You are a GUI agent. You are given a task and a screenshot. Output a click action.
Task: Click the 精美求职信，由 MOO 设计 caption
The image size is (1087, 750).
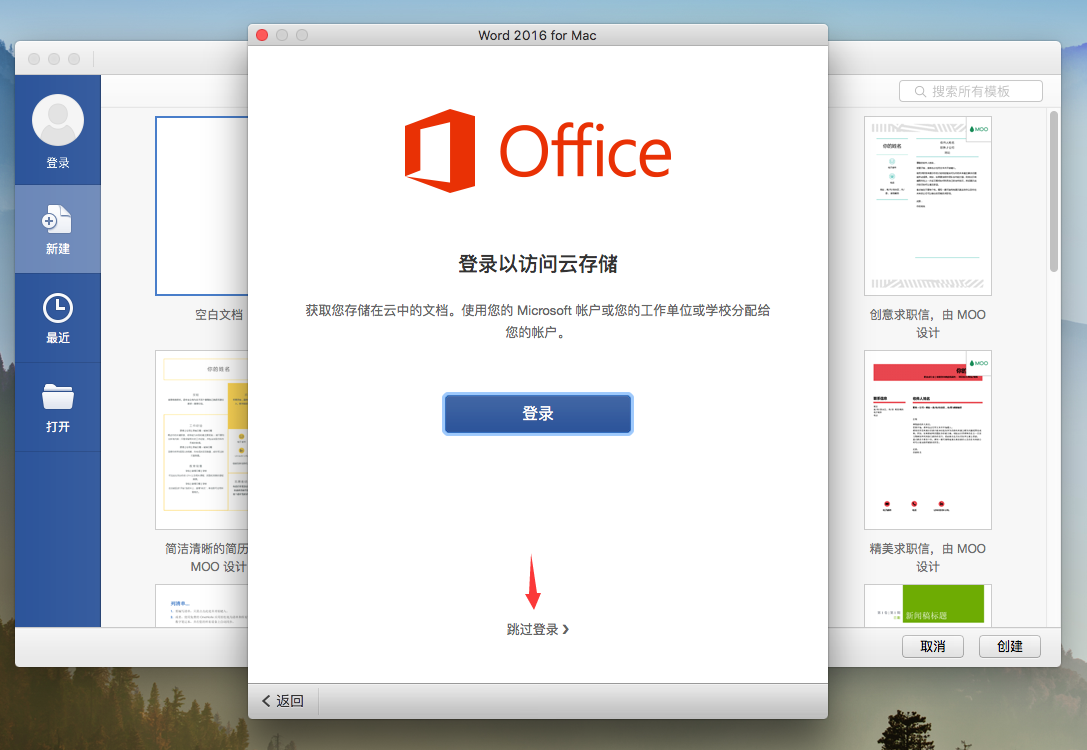tap(928, 557)
